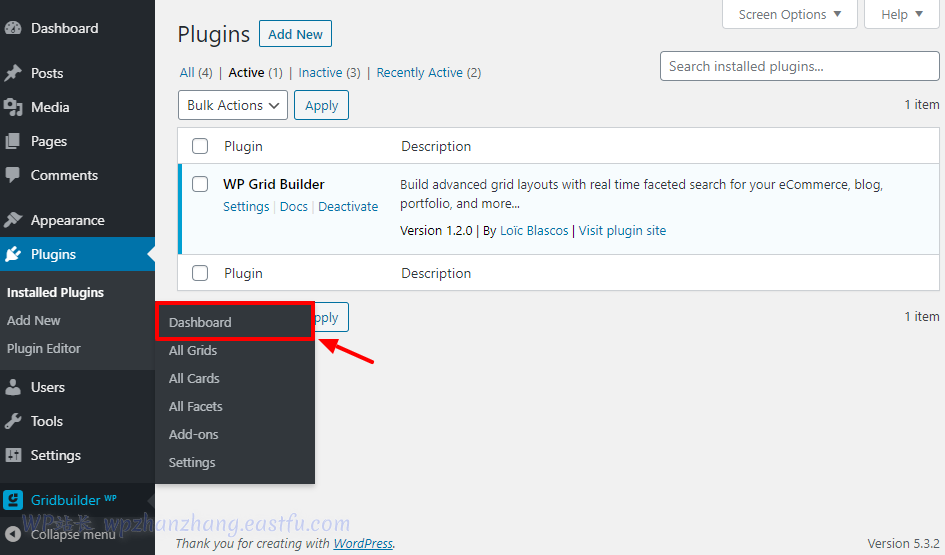
Task: Open Installed Plugins submenu item
Action: pyautogui.click(x=55, y=292)
